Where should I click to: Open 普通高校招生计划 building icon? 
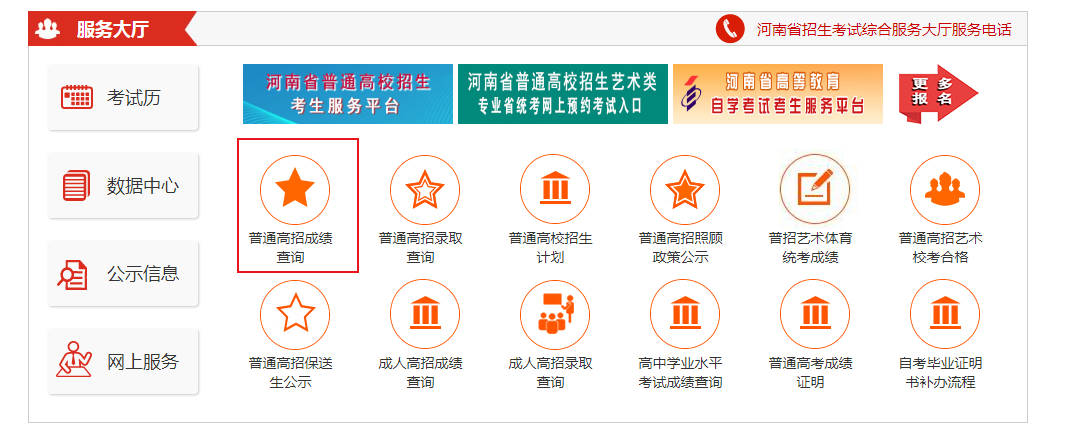555,190
